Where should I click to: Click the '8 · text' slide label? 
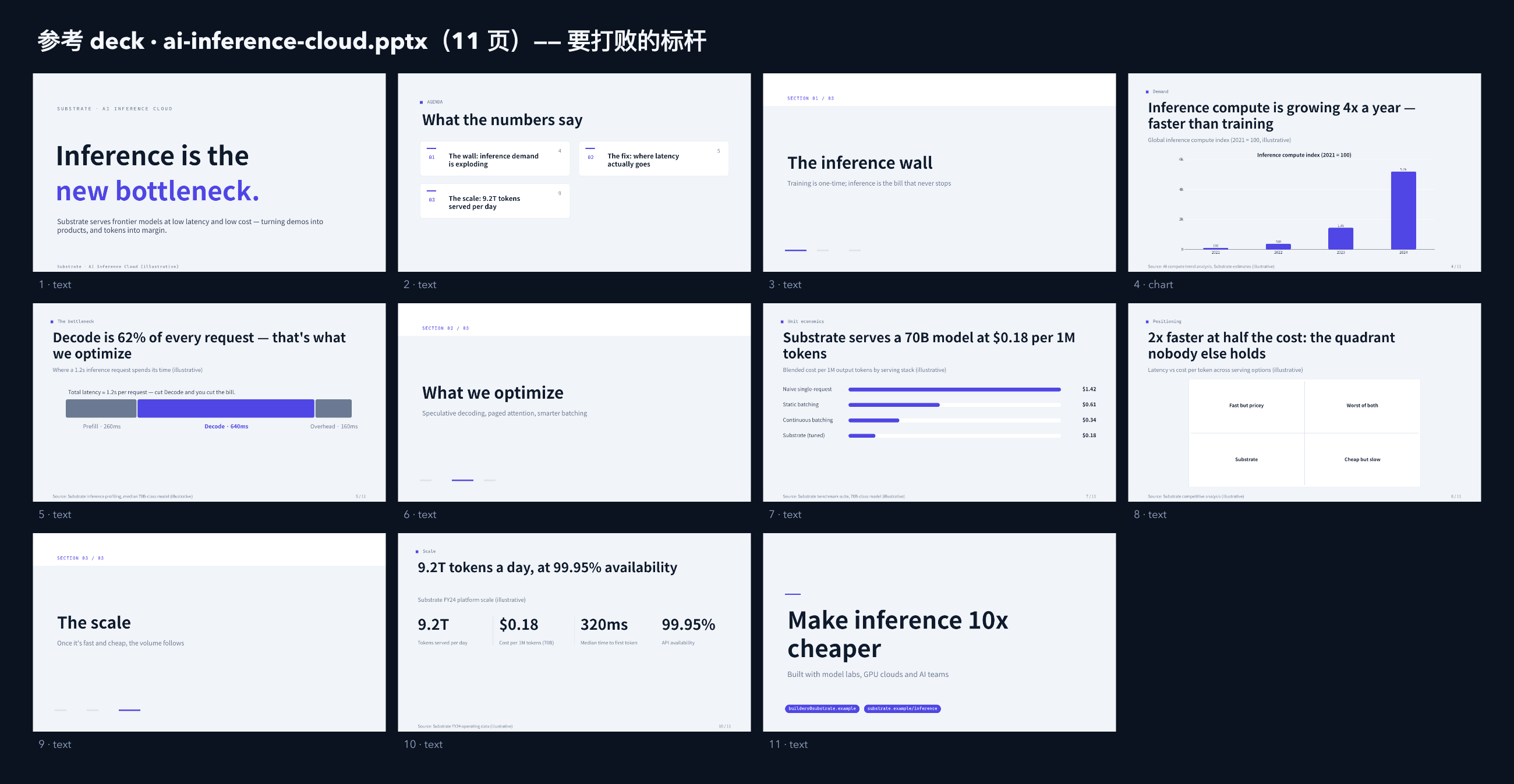1149,515
